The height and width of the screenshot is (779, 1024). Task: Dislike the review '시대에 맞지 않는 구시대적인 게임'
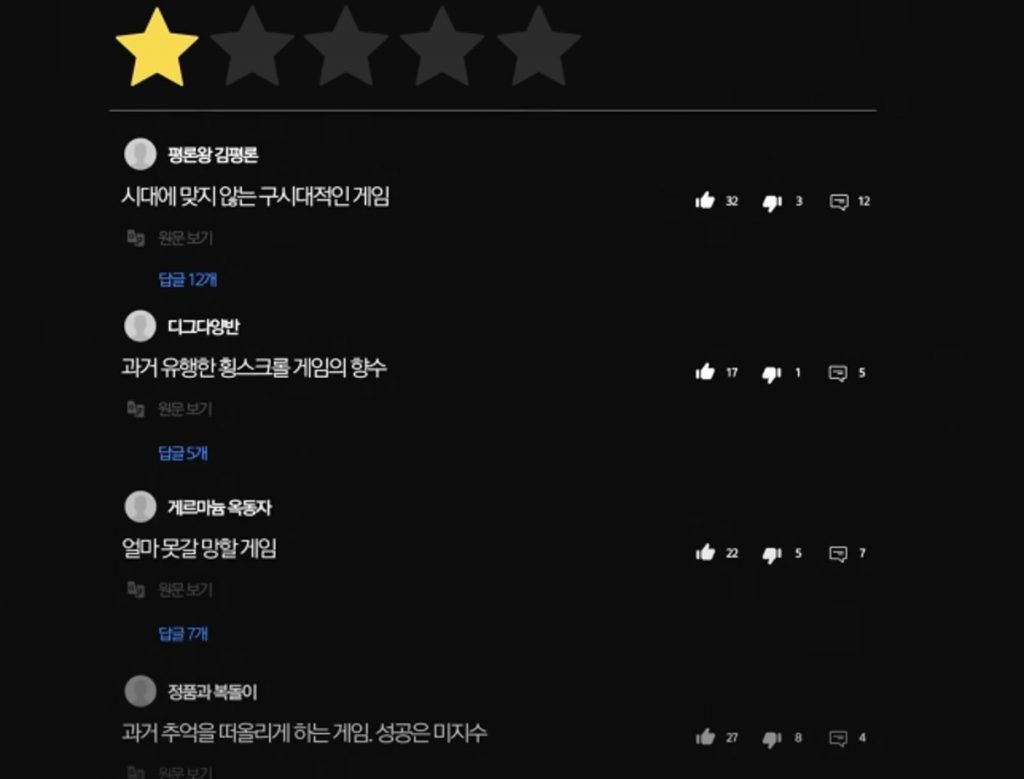pyautogui.click(x=772, y=202)
